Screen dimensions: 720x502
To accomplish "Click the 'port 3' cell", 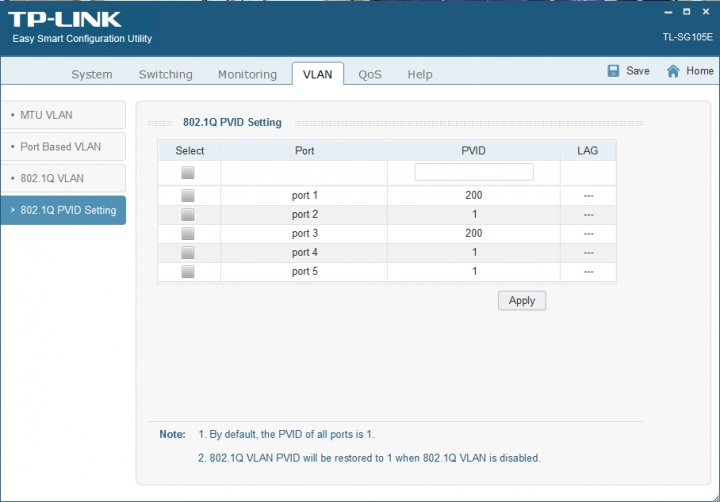I will coord(304,234).
